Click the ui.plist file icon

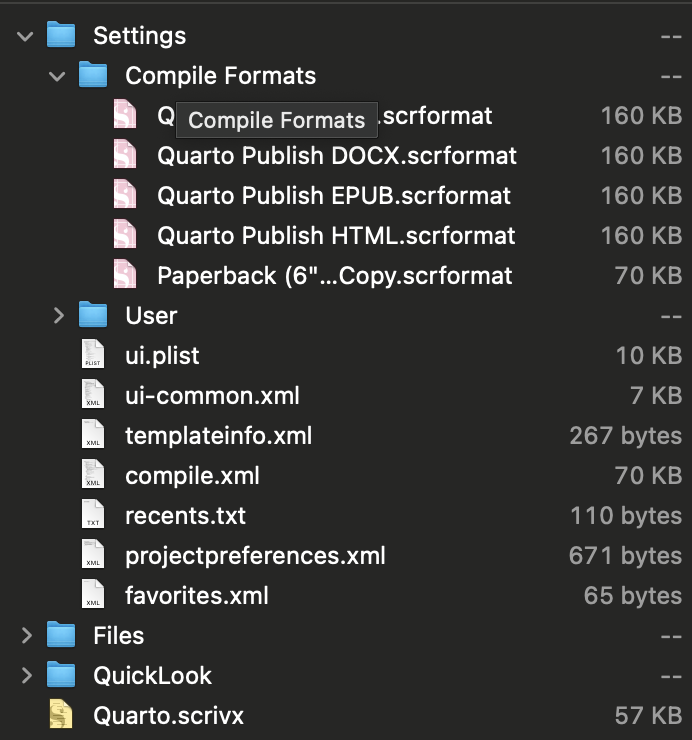pyautogui.click(x=93, y=355)
